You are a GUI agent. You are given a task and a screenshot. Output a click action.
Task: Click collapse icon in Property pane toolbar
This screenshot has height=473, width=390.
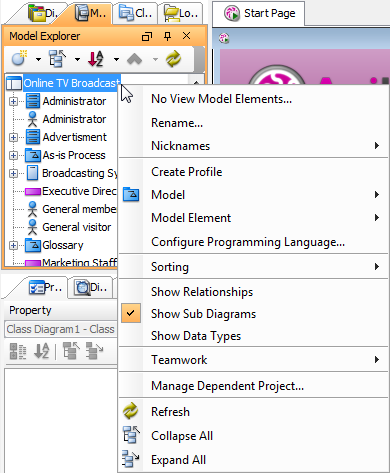point(71,351)
